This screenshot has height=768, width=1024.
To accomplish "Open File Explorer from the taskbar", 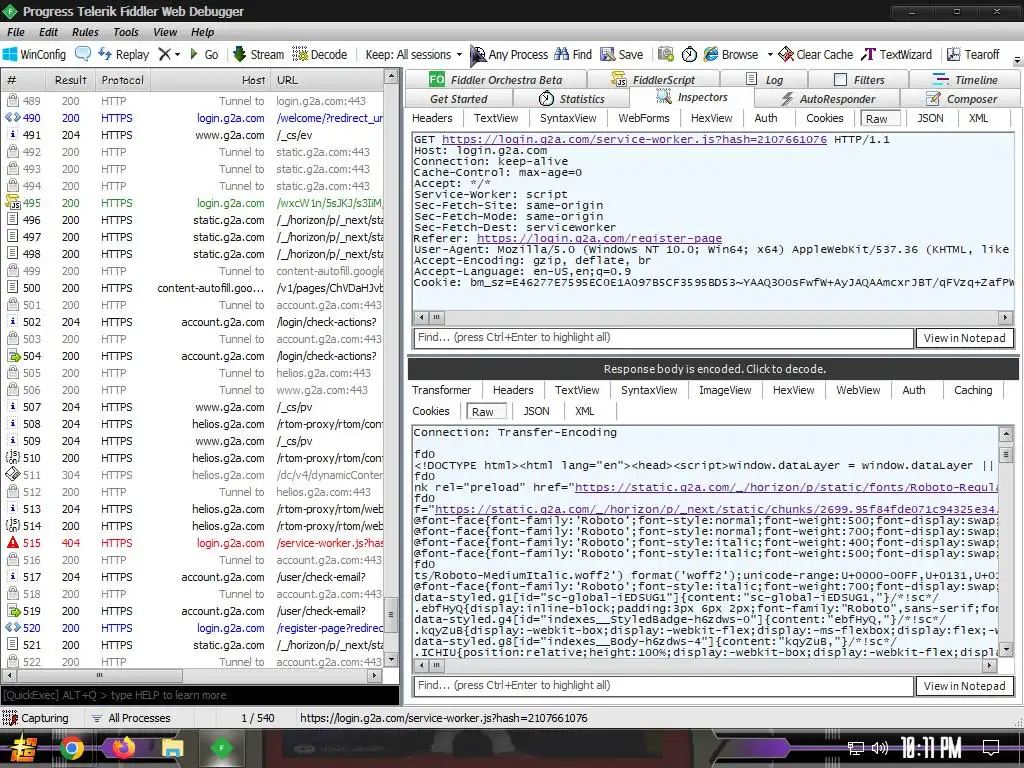I will point(172,748).
